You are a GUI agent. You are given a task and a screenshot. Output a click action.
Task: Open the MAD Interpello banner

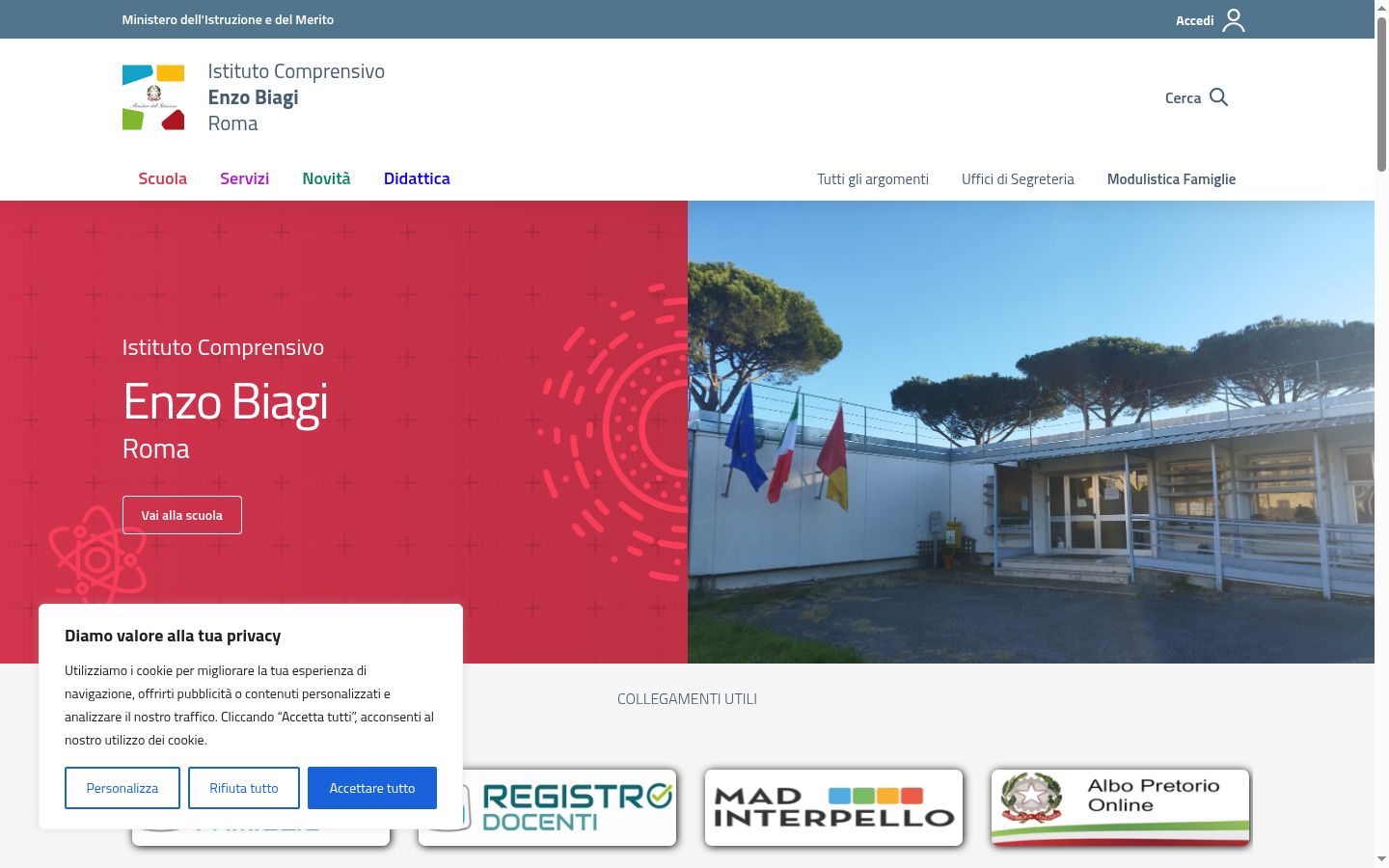coord(834,807)
